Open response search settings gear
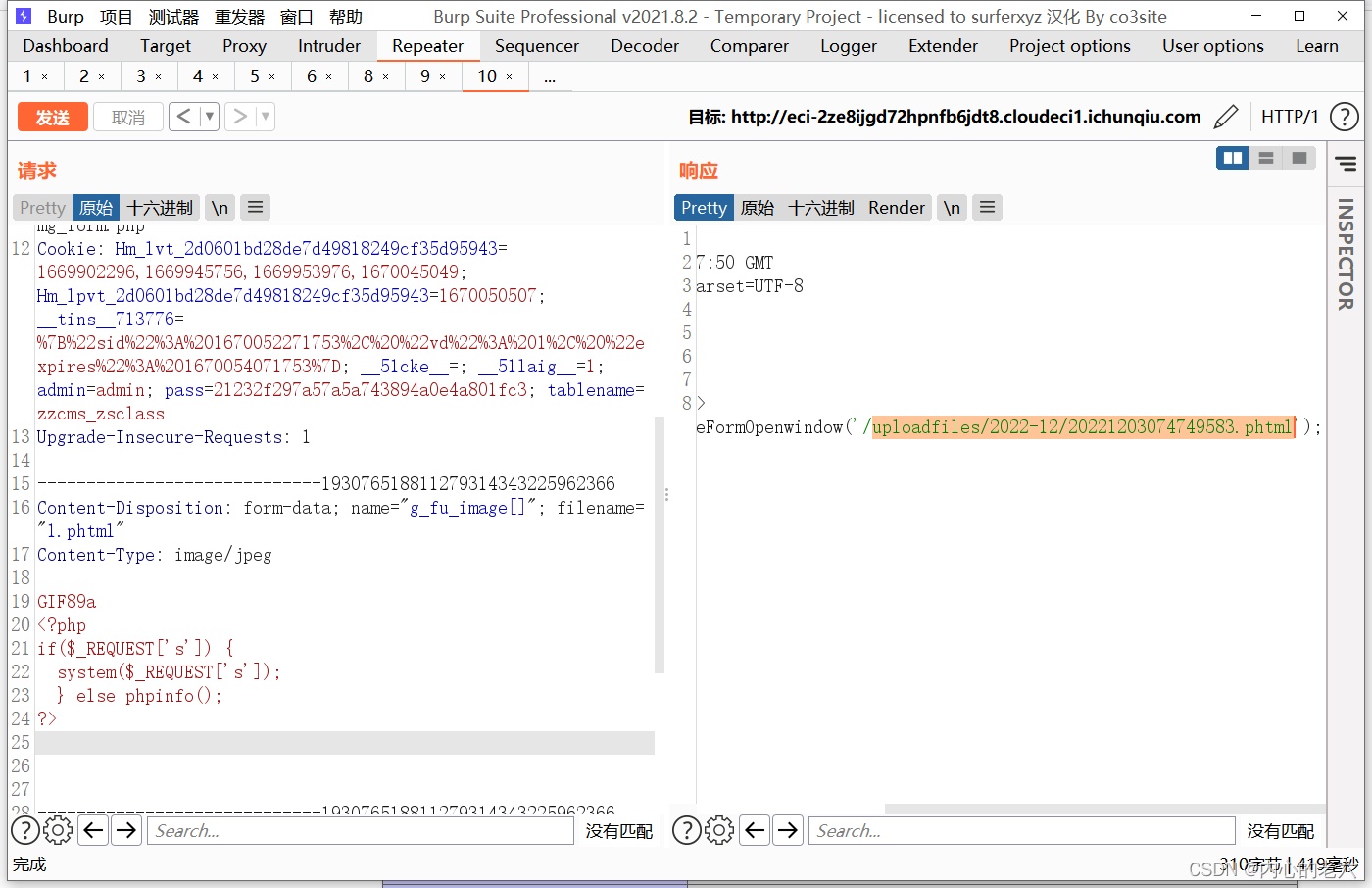The width and height of the screenshot is (1372, 888). (719, 831)
